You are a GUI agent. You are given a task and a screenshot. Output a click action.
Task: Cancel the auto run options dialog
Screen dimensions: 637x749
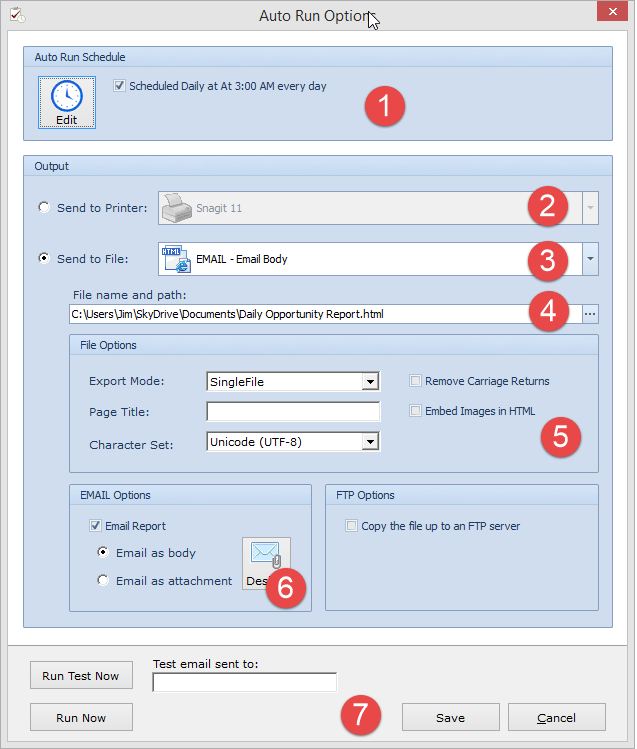tap(556, 717)
